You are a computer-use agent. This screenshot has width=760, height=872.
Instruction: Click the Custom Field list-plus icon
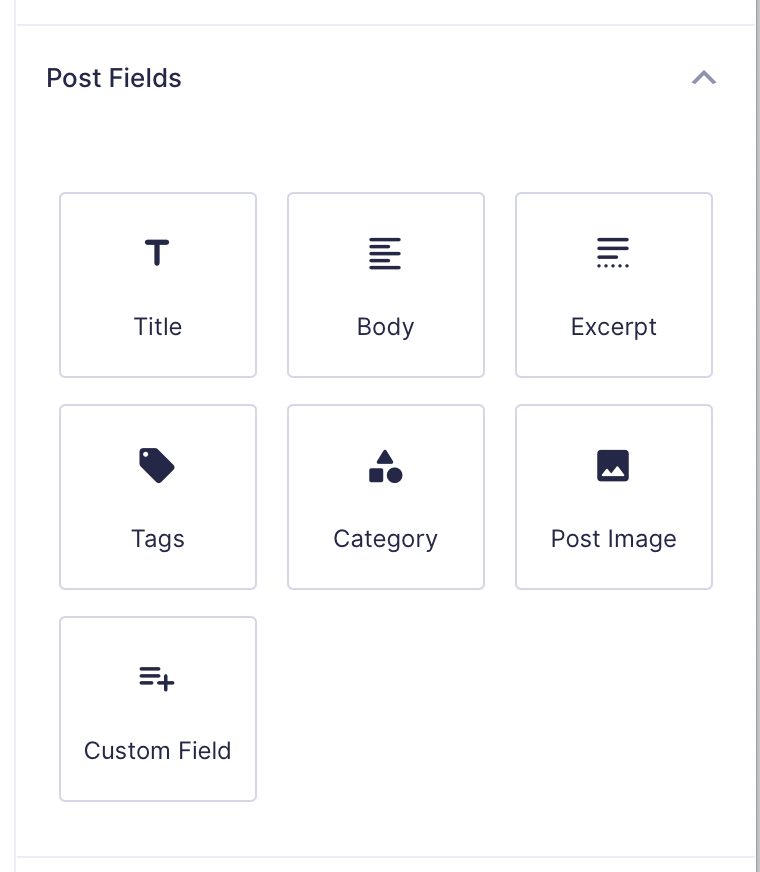point(157,678)
